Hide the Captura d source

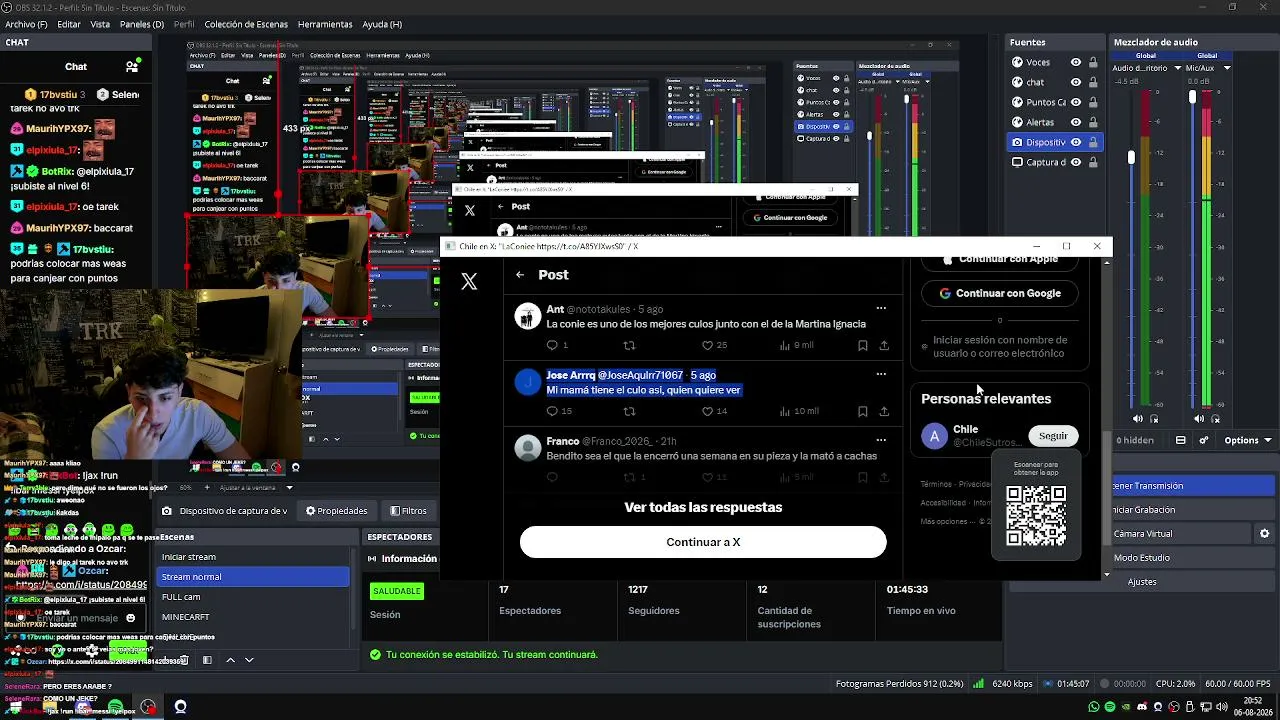(x=1076, y=162)
